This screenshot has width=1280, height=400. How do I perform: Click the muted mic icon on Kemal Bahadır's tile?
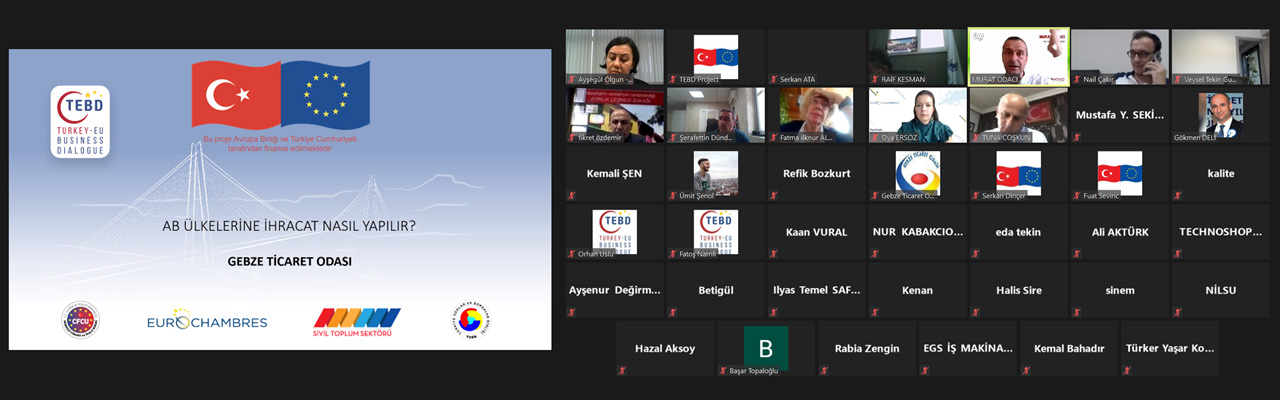[x=1026, y=371]
